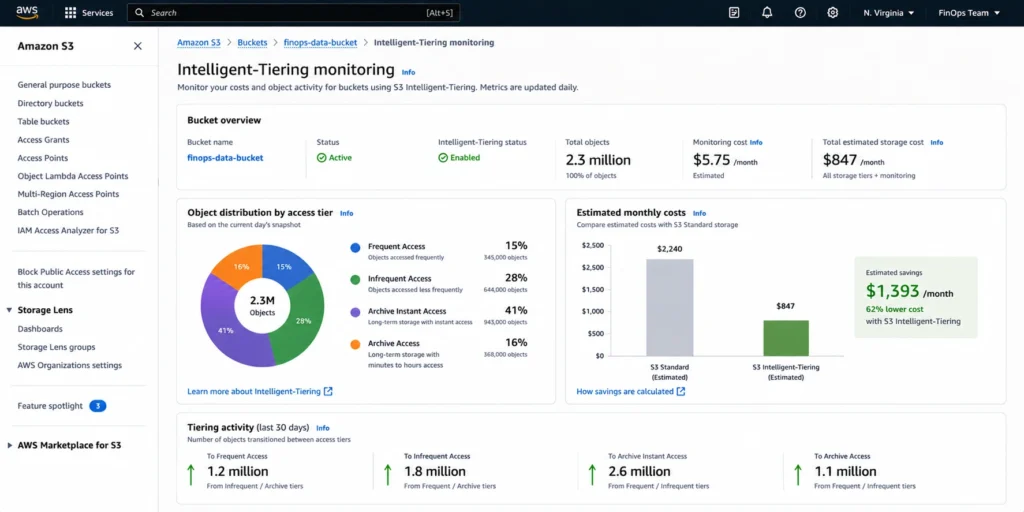The width and height of the screenshot is (1024, 512).
Task: Open Info next to Object distribution by access tier
Action: point(347,214)
